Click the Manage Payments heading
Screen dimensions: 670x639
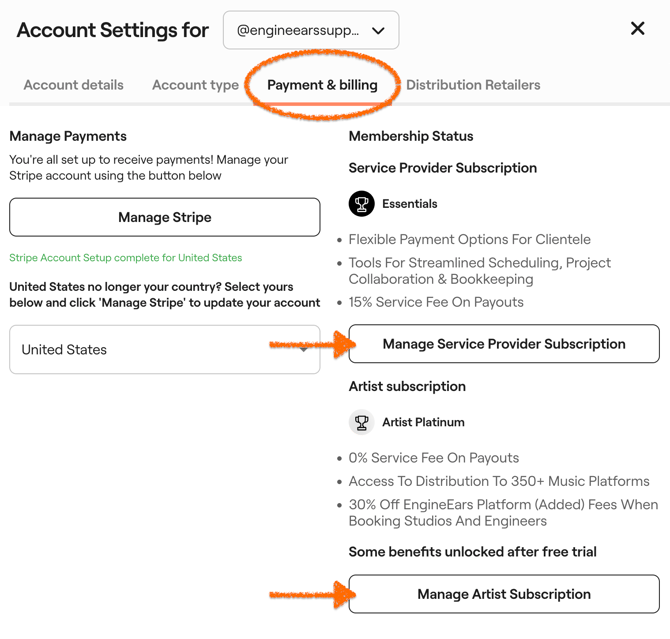click(68, 136)
